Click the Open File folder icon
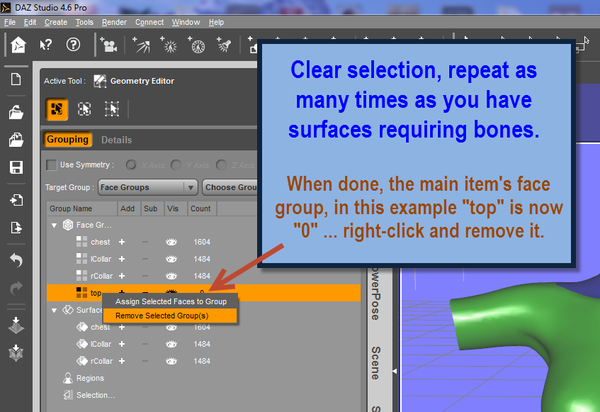This screenshot has height=412, width=600. (16, 112)
